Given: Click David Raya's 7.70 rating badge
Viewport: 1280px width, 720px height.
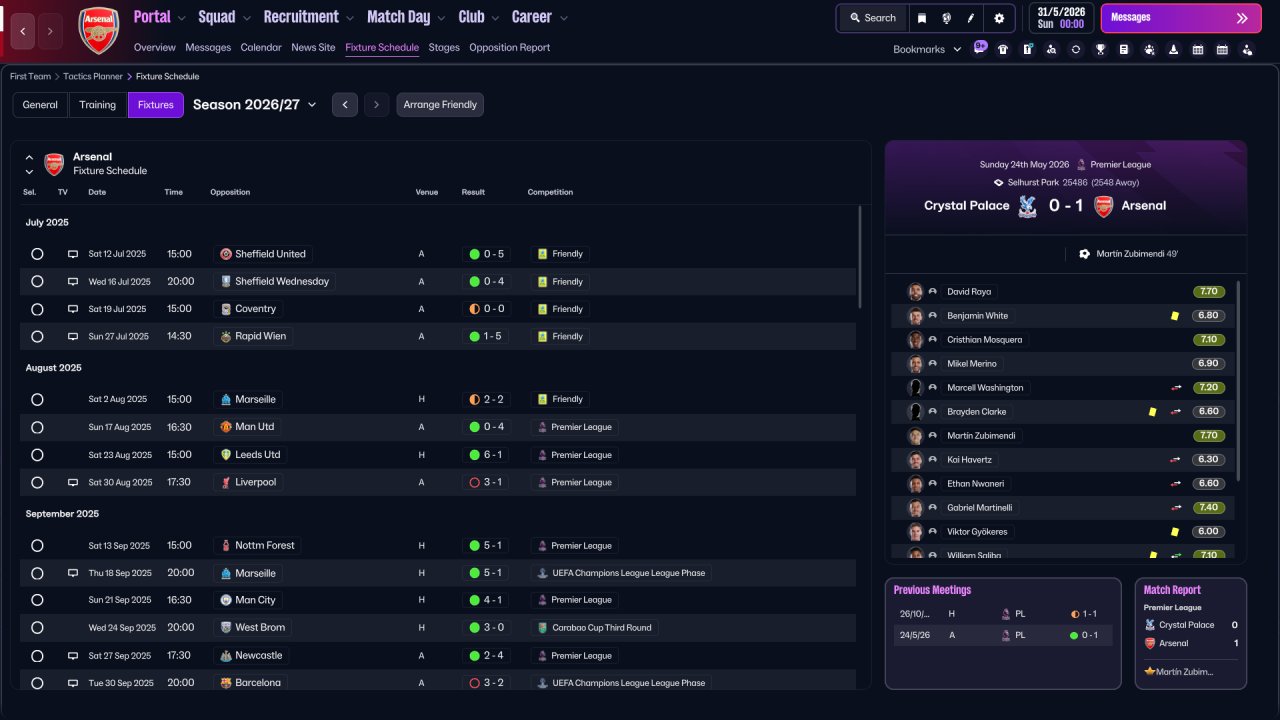Looking at the screenshot, I should pyautogui.click(x=1208, y=292).
